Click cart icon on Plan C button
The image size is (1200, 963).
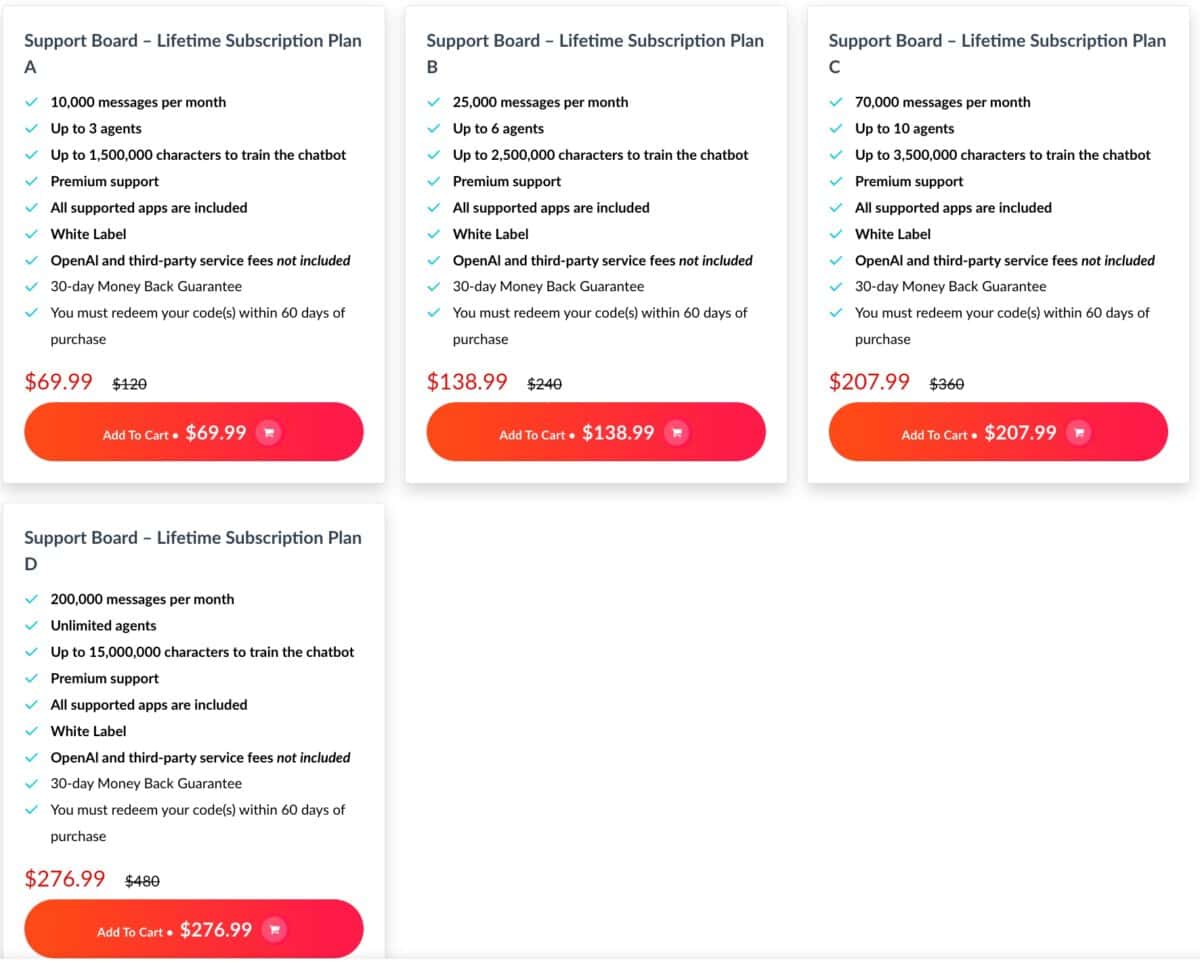coord(1079,433)
